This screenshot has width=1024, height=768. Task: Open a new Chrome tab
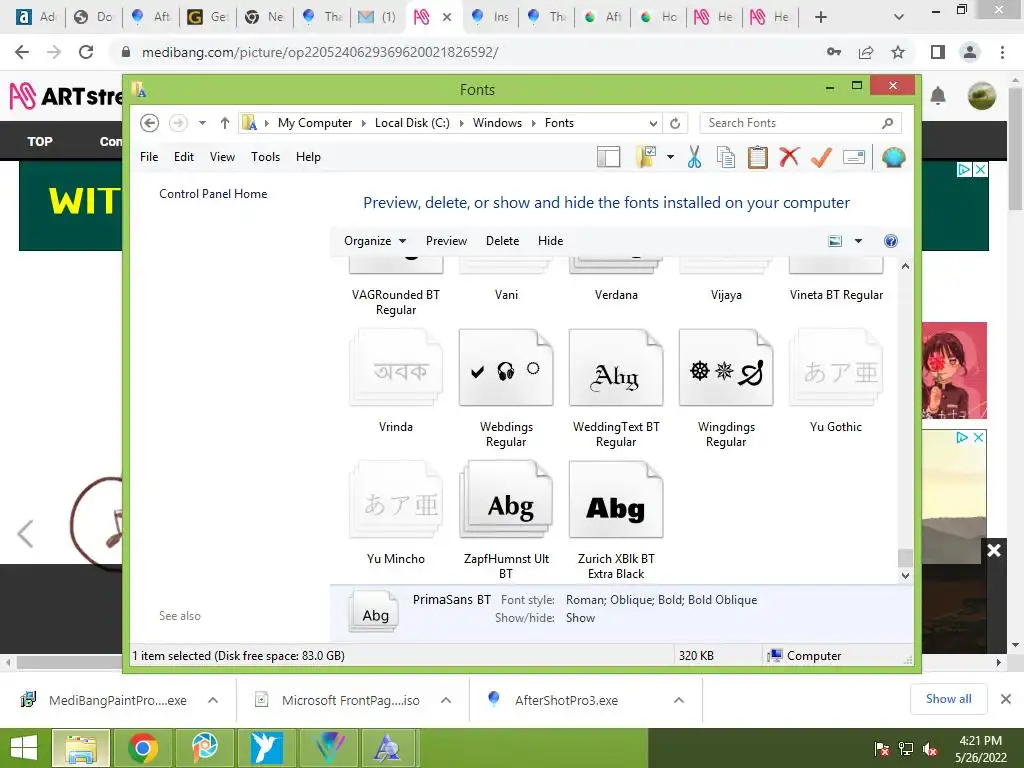[x=821, y=17]
